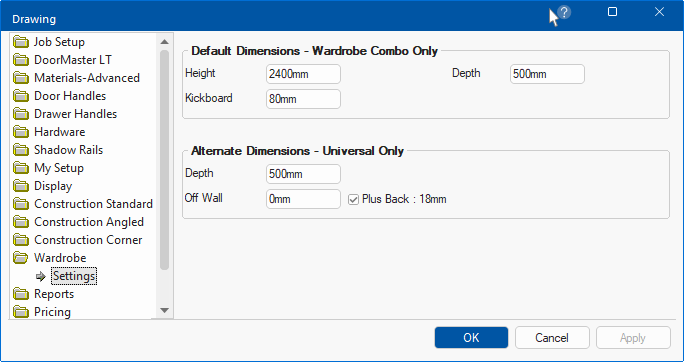Screen dimensions: 684x362
Task: Click the Kickboard 80mm input field
Action: tap(303, 99)
